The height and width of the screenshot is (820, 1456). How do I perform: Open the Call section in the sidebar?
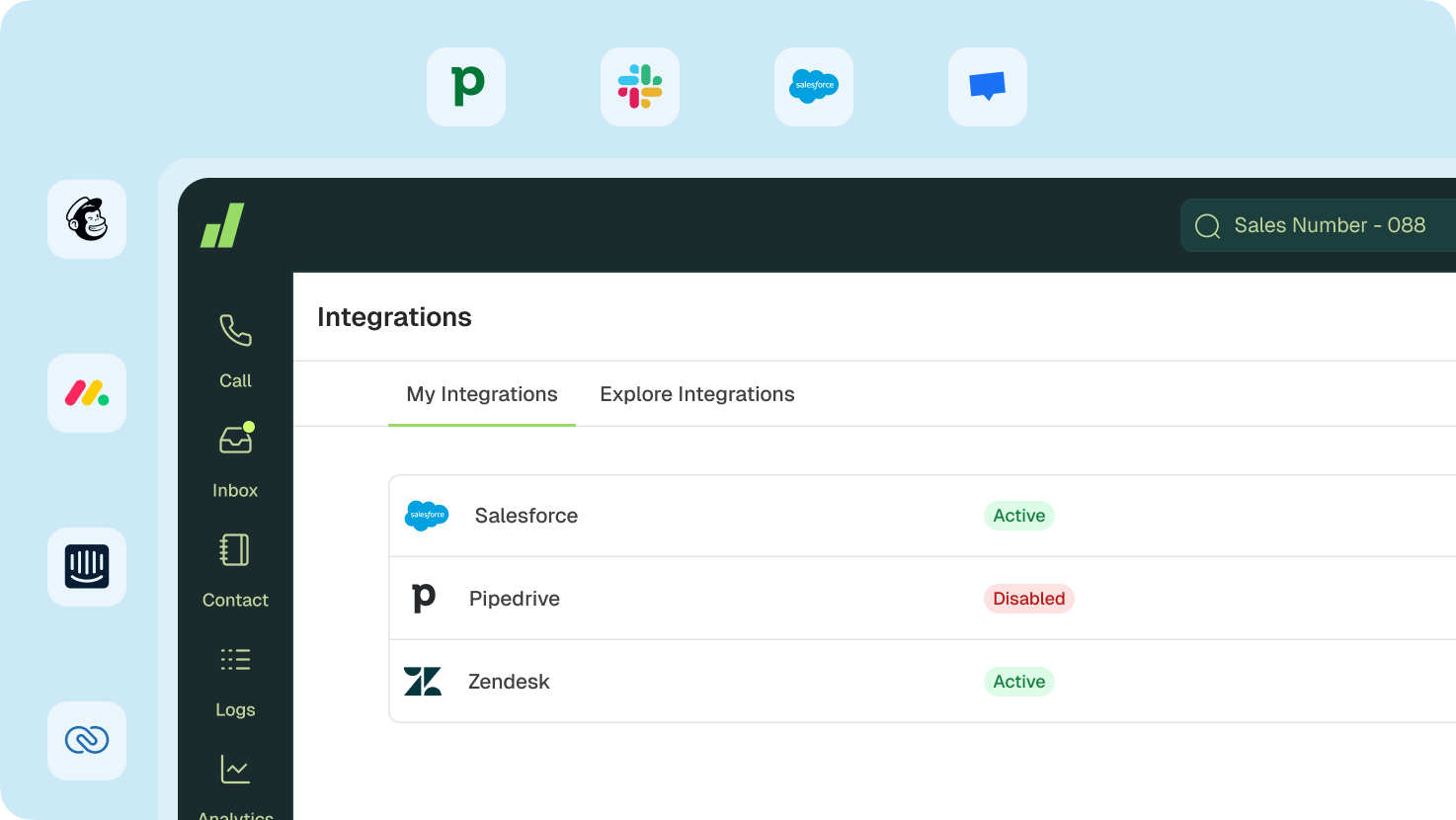pyautogui.click(x=234, y=346)
